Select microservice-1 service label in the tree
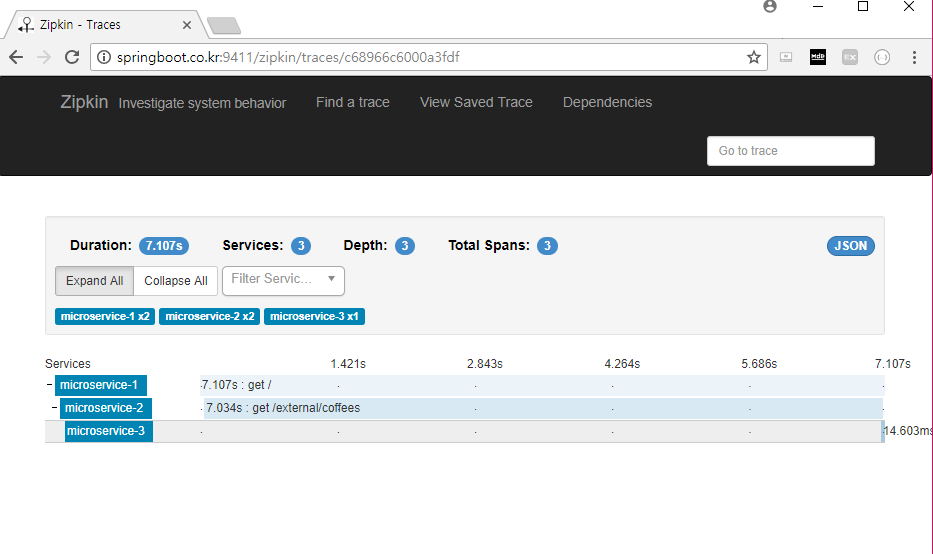The image size is (933, 554). pyautogui.click(x=101, y=385)
